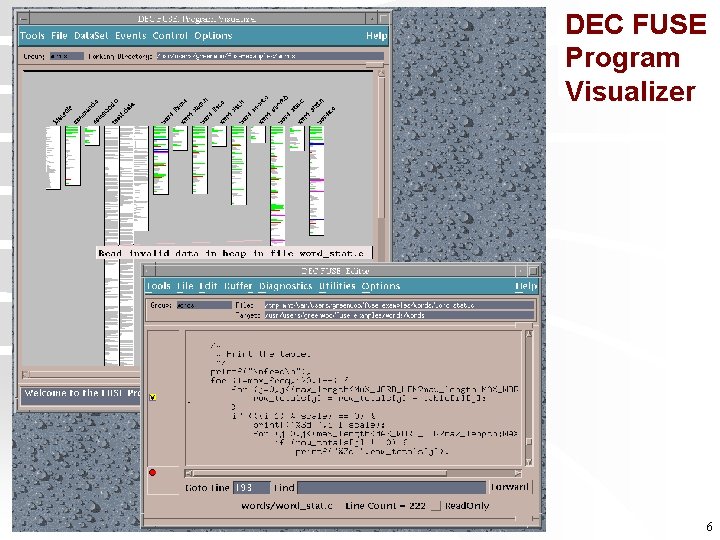Image resolution: width=720 pixels, height=540 pixels.
Task: Open the Diagnostics menu in FUSE Editor
Action: click(285, 286)
